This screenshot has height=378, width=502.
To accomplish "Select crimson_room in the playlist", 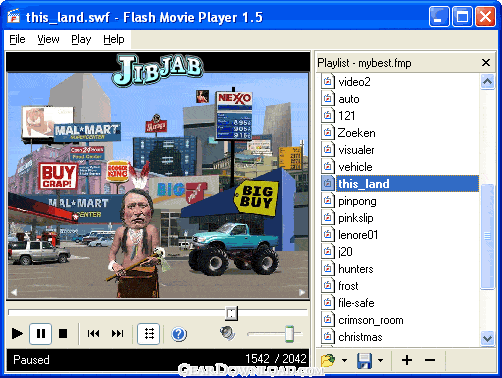I will coord(399,320).
